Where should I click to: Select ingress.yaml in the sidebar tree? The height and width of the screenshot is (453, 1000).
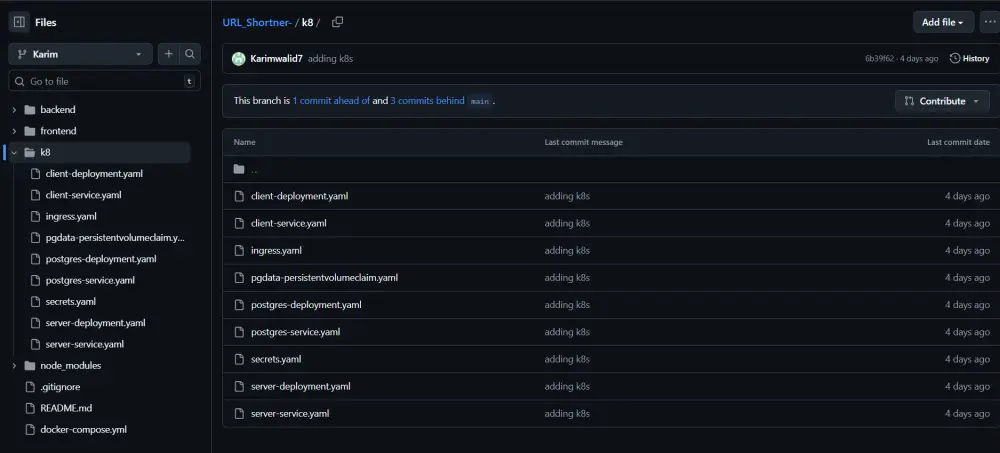click(70, 216)
